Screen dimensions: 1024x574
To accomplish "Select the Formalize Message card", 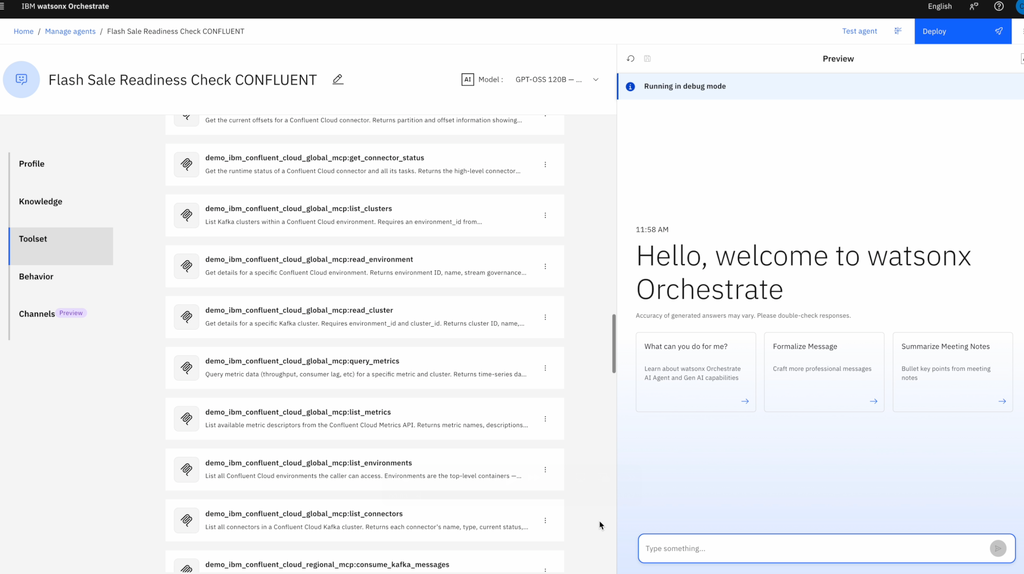I will point(824,372).
